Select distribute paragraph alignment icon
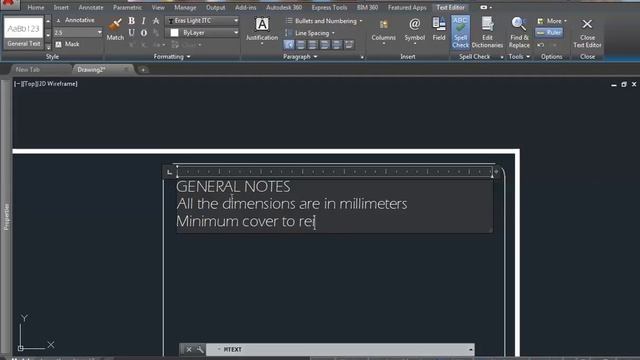Image resolution: width=640 pixels, height=360 pixels. pos(349,44)
